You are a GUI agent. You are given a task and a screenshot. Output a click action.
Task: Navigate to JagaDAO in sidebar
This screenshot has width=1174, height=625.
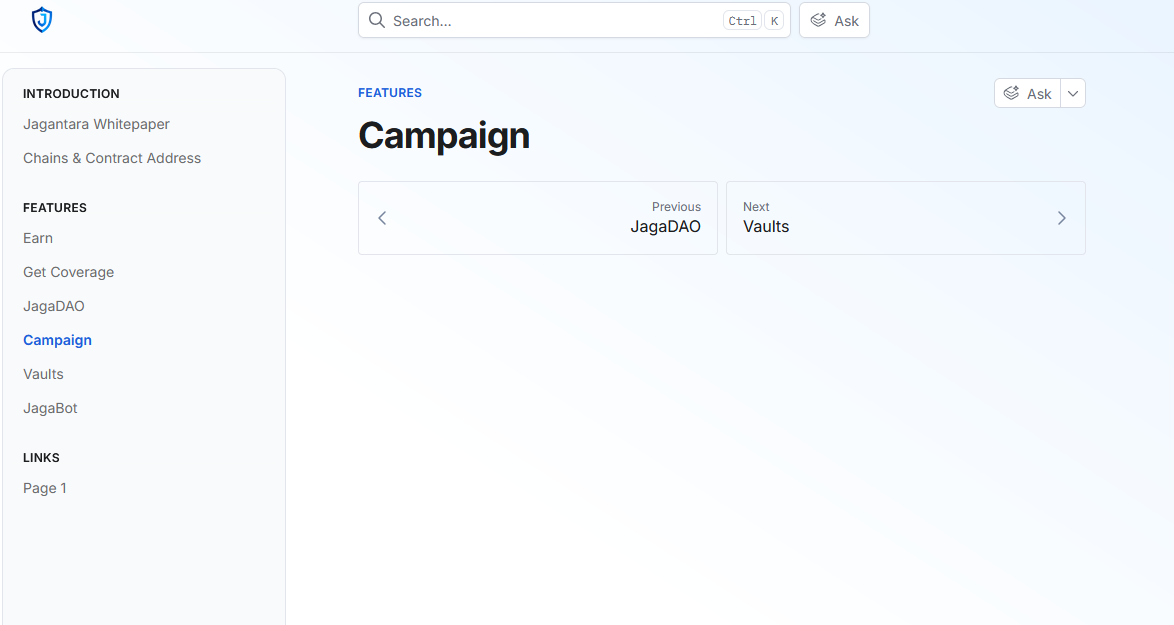pyautogui.click(x=54, y=306)
